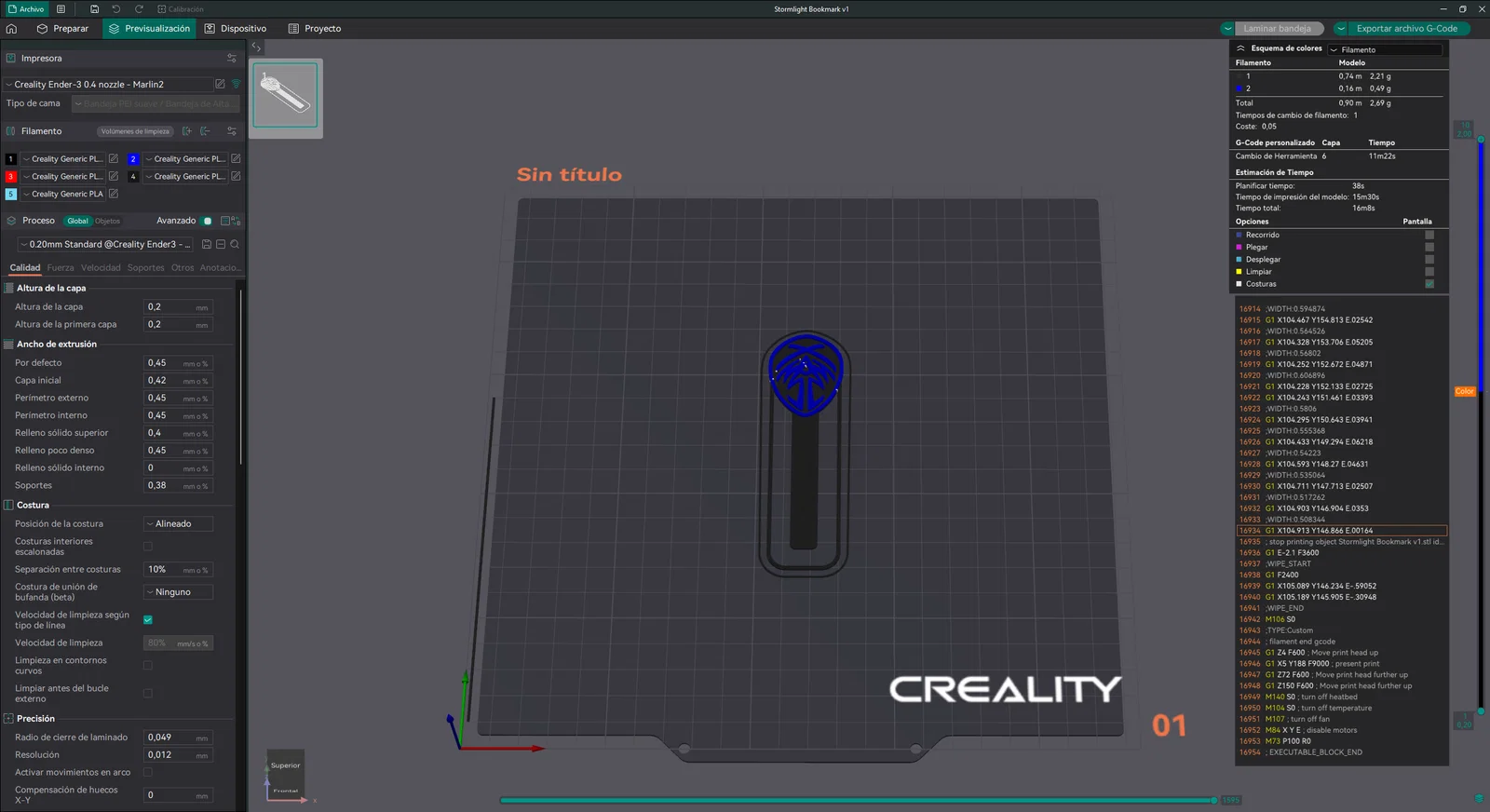Open the printer preset dropdown
The width and height of the screenshot is (1490, 812).
(108, 84)
